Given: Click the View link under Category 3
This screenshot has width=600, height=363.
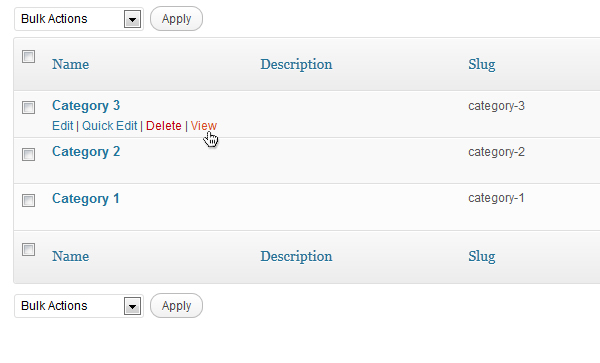Looking at the screenshot, I should [x=204, y=126].
